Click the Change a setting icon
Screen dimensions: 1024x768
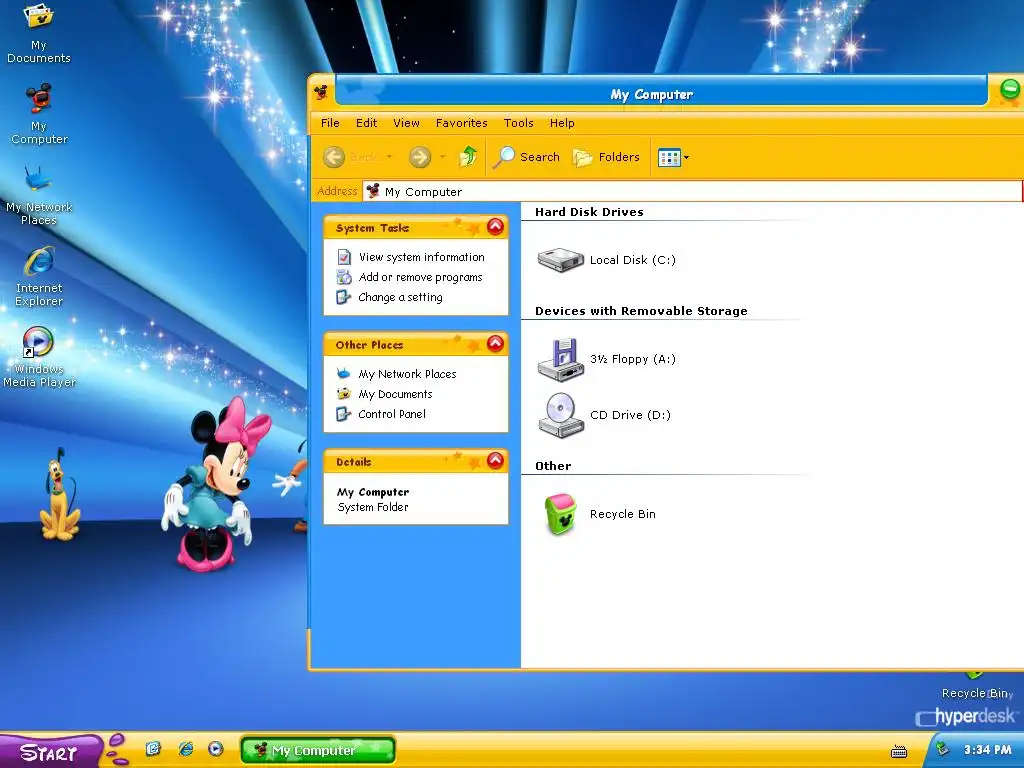[344, 297]
